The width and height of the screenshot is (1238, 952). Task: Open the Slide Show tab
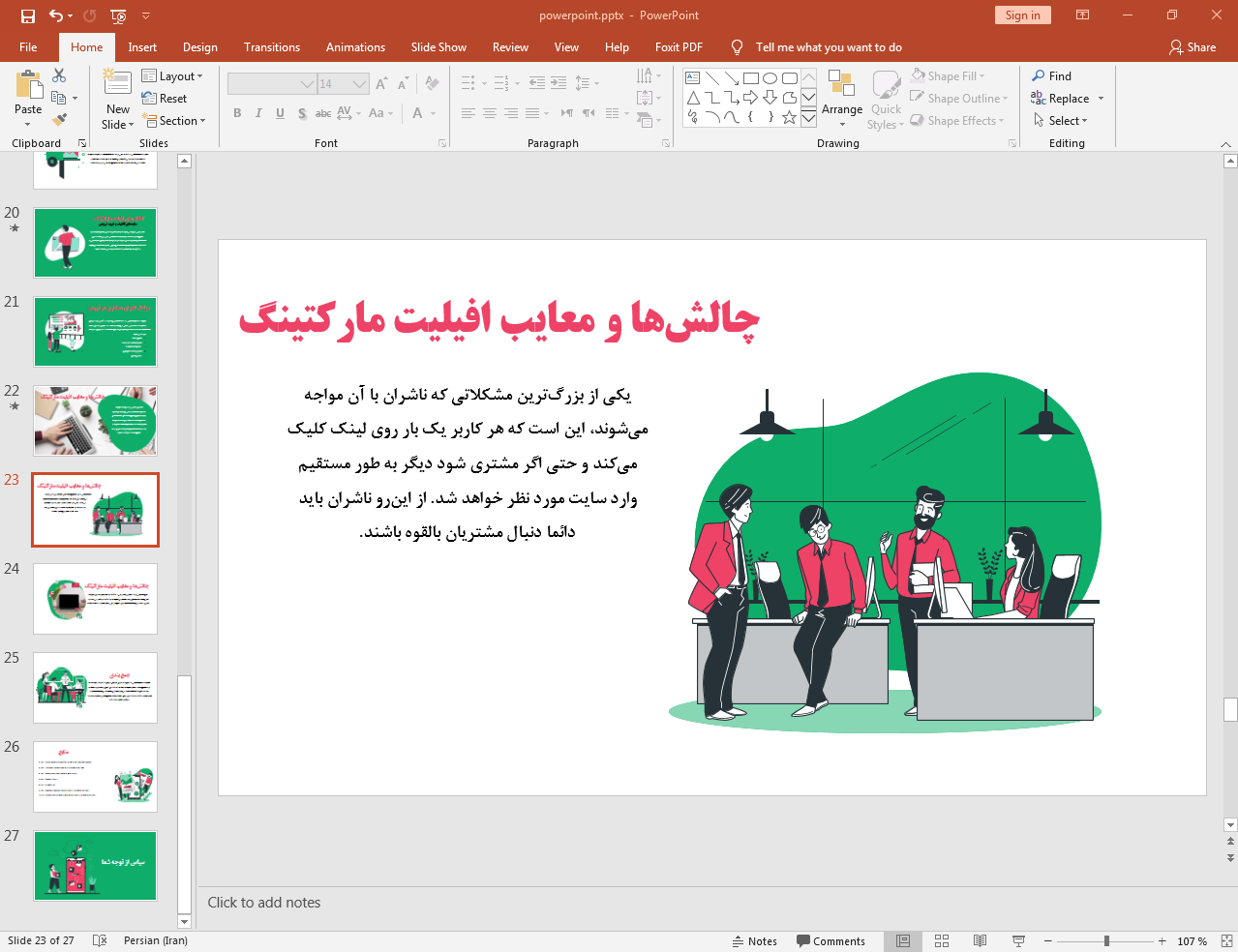click(438, 47)
